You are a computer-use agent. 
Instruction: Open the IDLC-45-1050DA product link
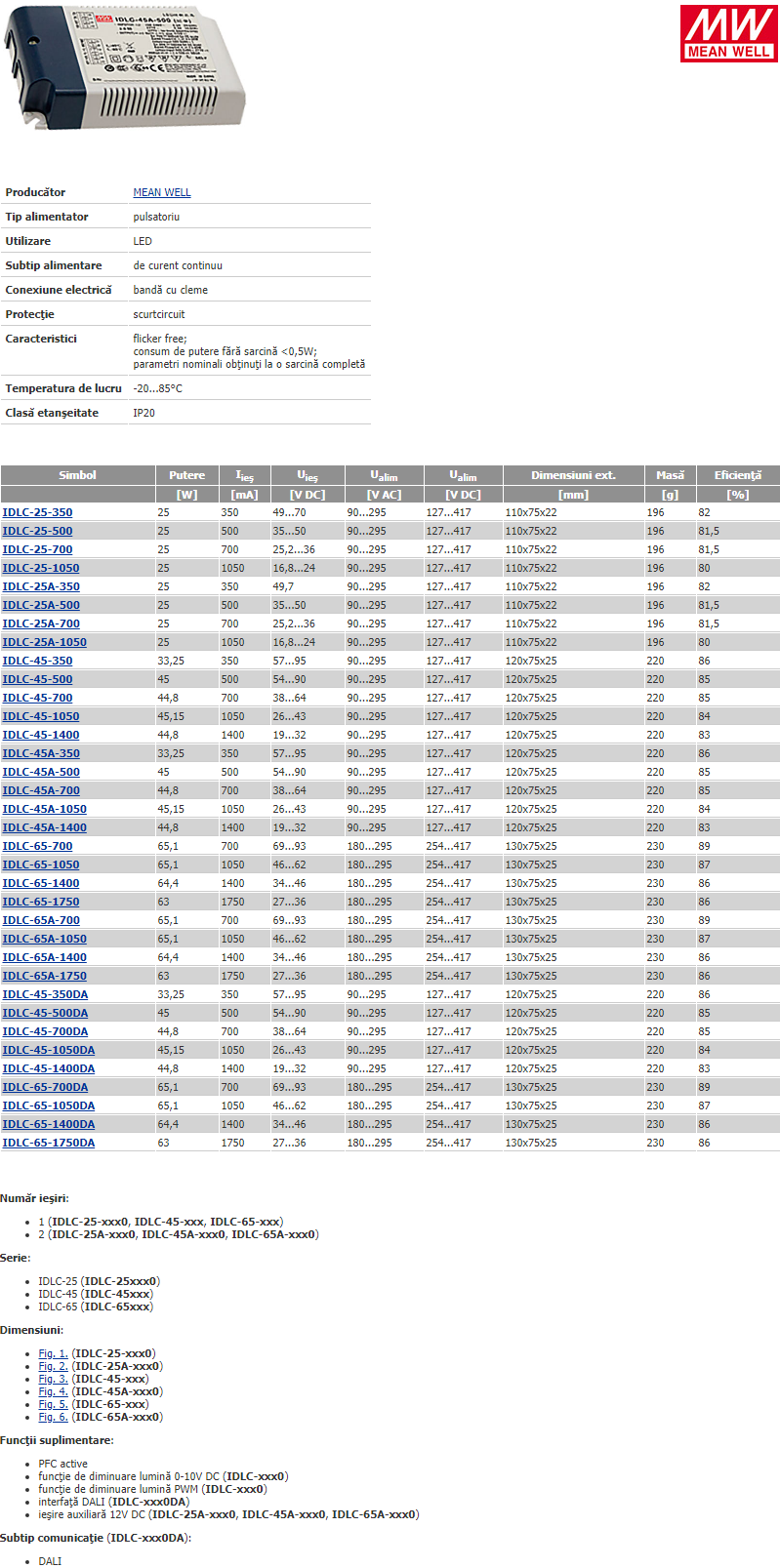[x=49, y=1050]
